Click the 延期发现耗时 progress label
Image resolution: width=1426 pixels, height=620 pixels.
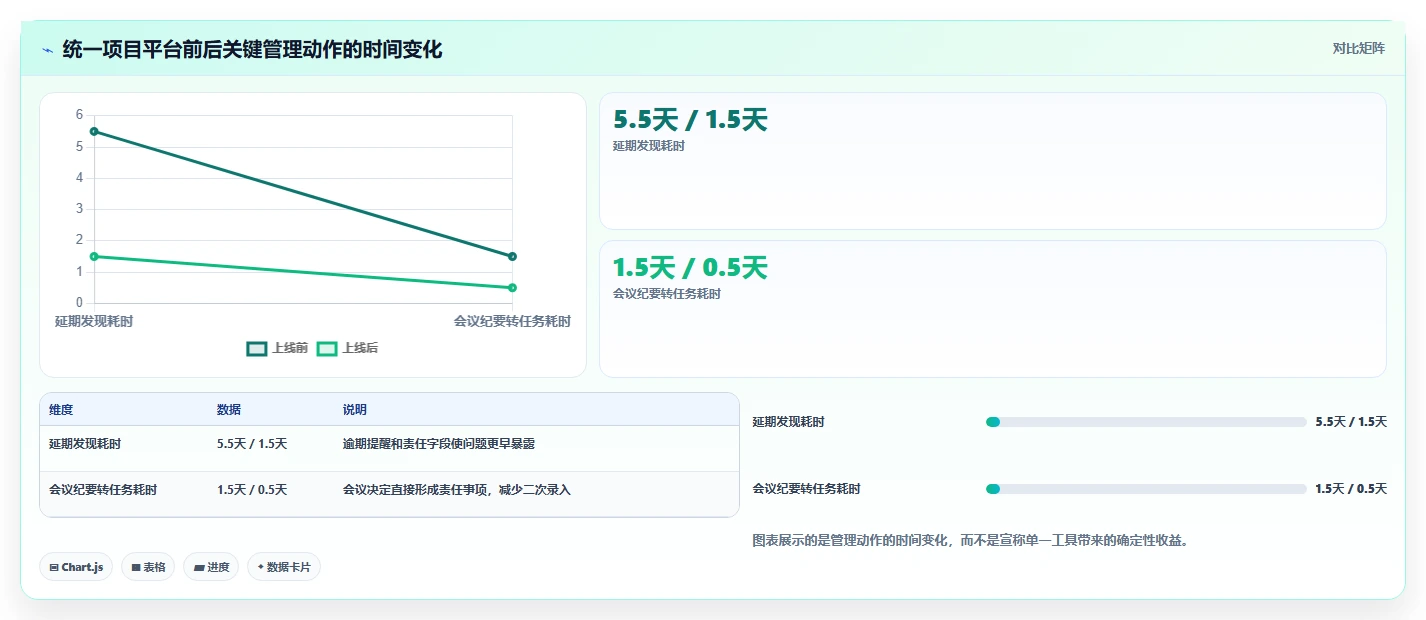(x=788, y=422)
